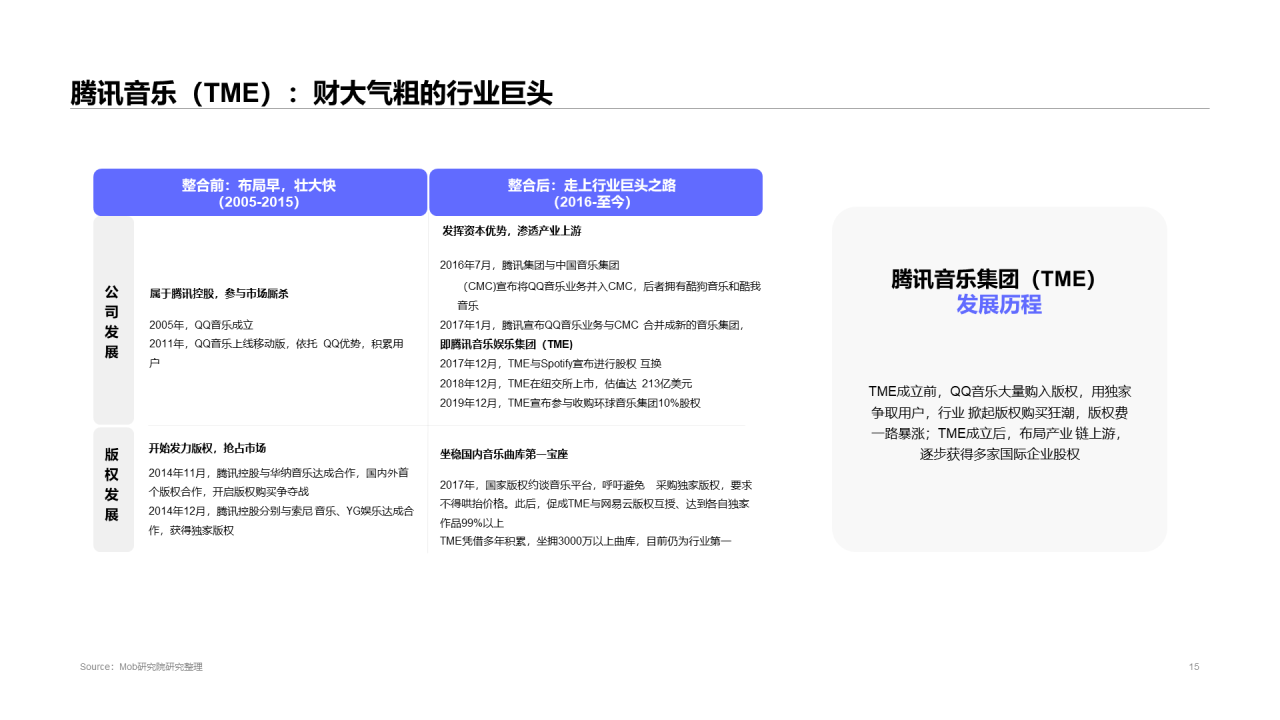Click the line 2014年11月，腾讯控股与华纳音乐达成合作
Viewport: 1280px width, 720px height.
[x=281, y=482]
